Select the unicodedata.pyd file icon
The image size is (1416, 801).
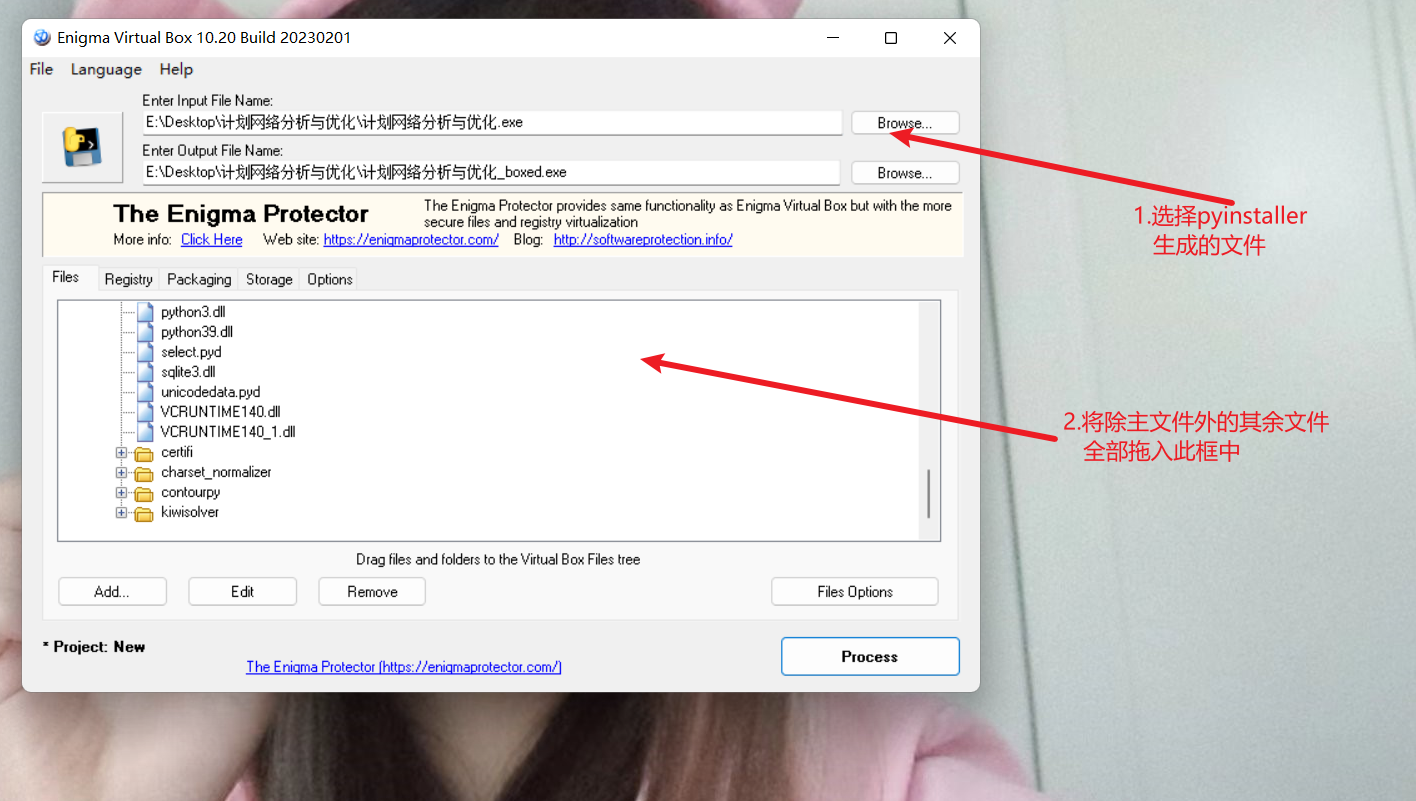pyautogui.click(x=146, y=392)
